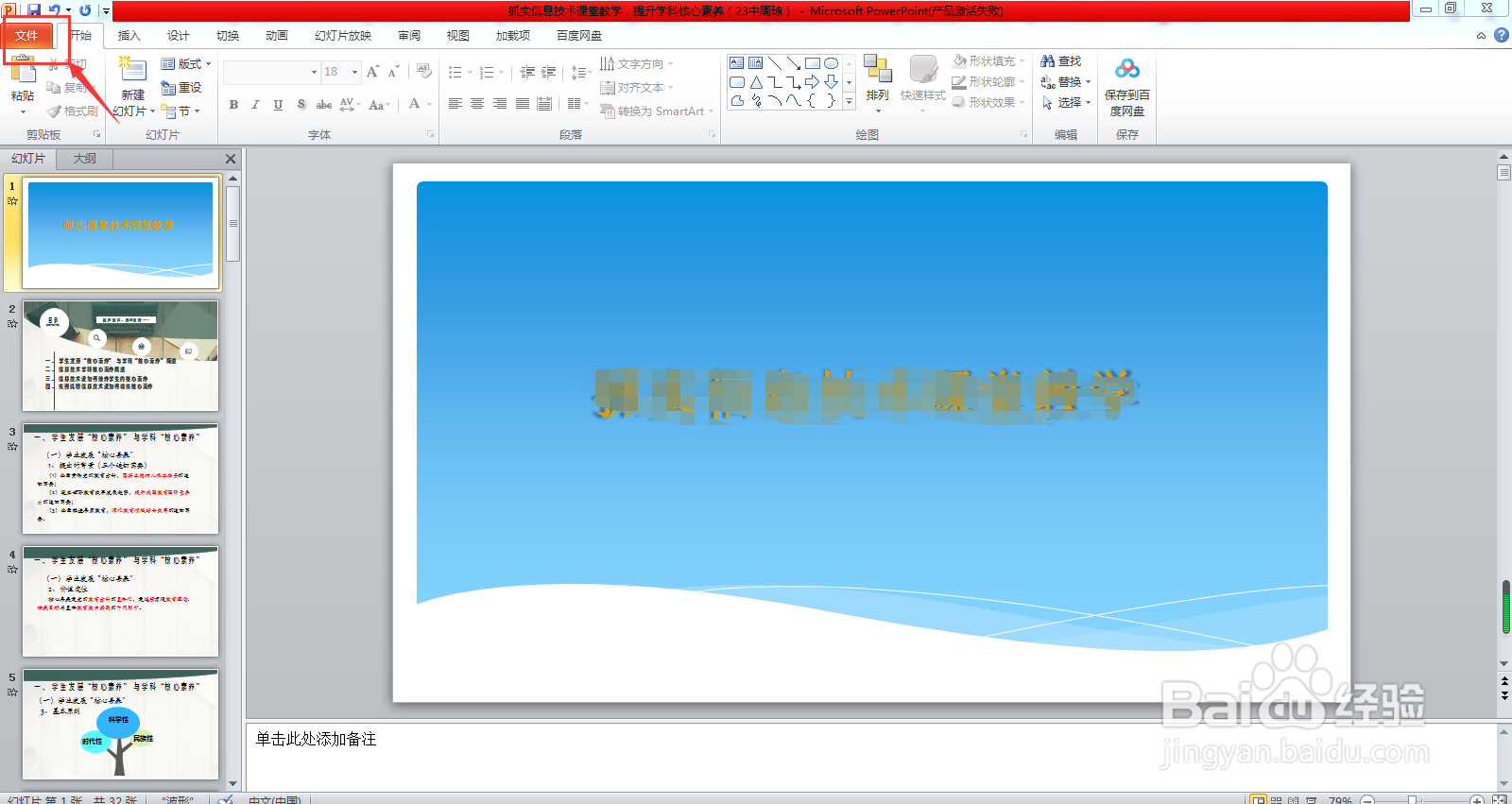Expand the shapes gallery more button

849,101
